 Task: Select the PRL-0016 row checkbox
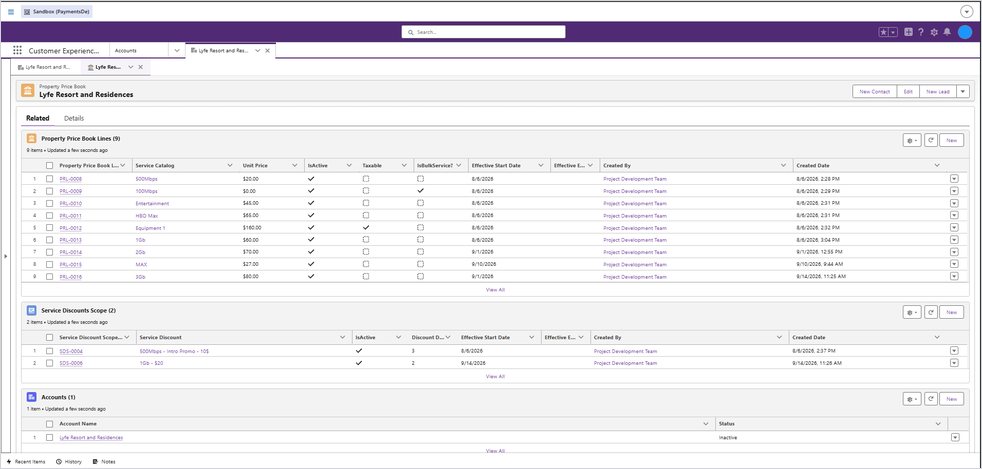click(x=49, y=277)
